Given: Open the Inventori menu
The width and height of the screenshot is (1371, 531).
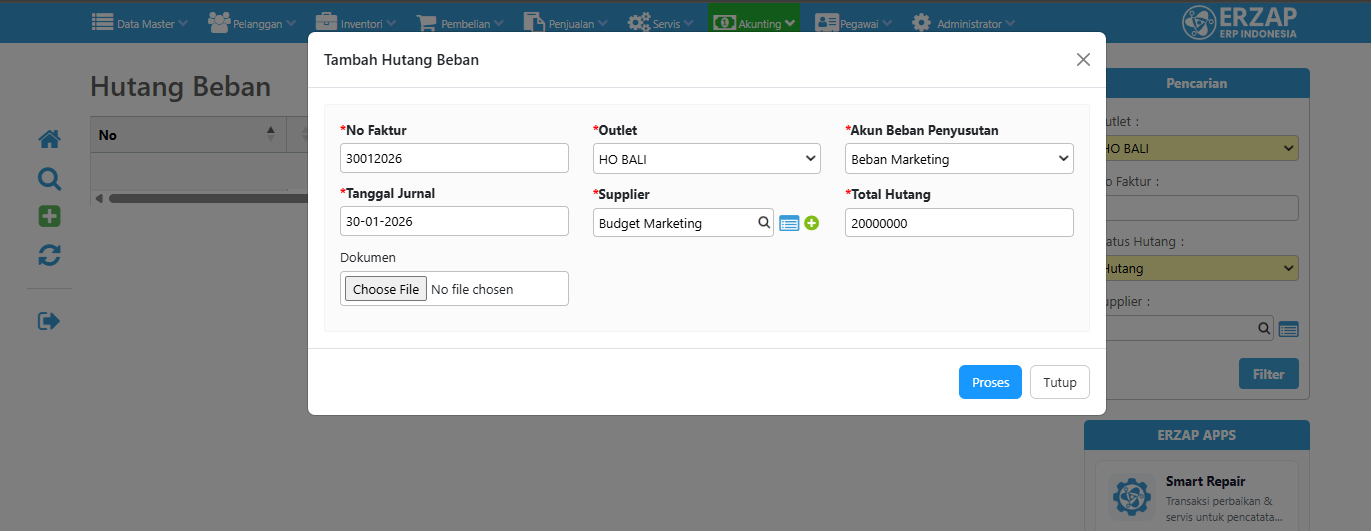Looking at the screenshot, I should 355,22.
